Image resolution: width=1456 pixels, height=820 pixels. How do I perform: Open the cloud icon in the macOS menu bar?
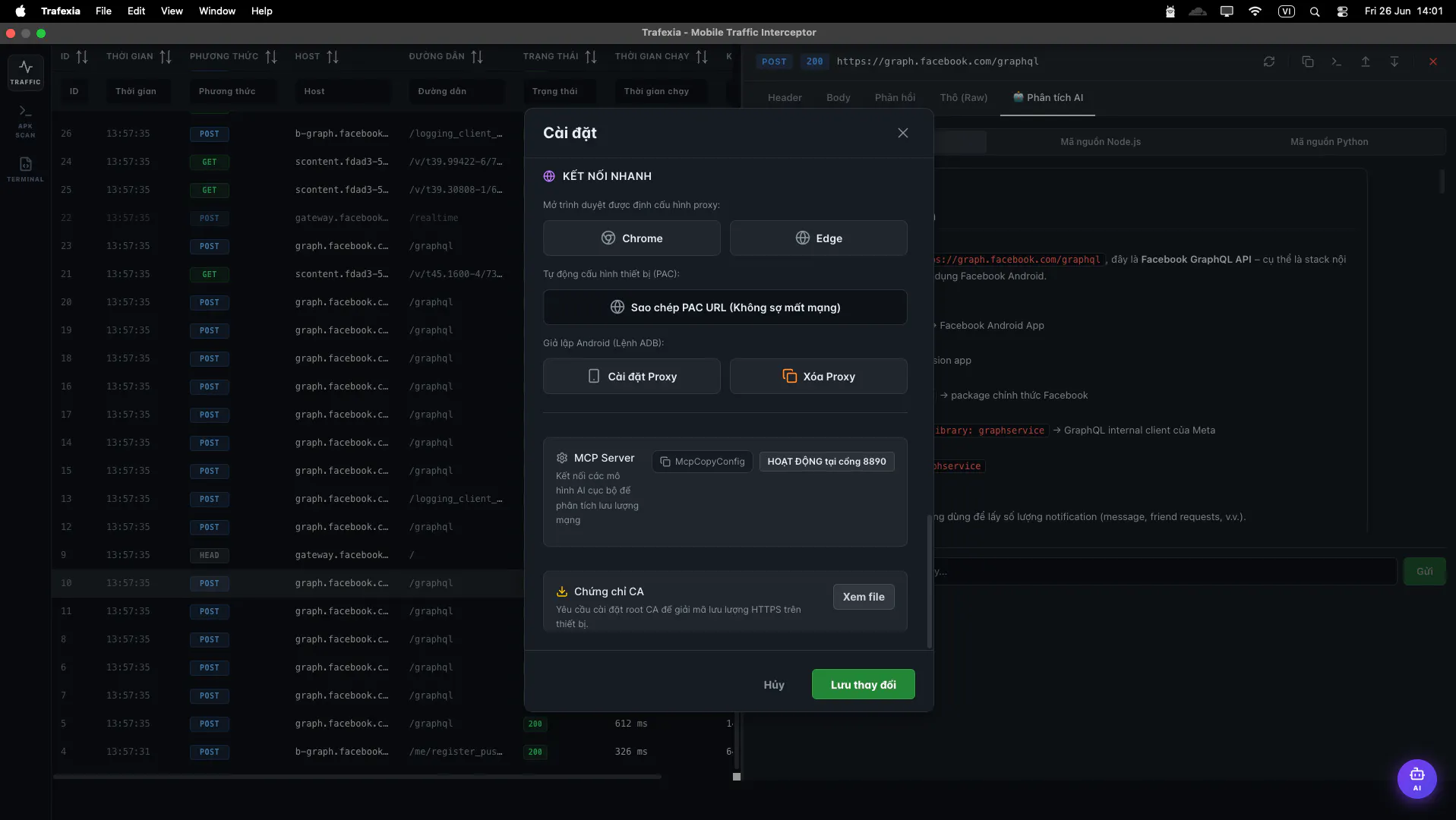1198,11
